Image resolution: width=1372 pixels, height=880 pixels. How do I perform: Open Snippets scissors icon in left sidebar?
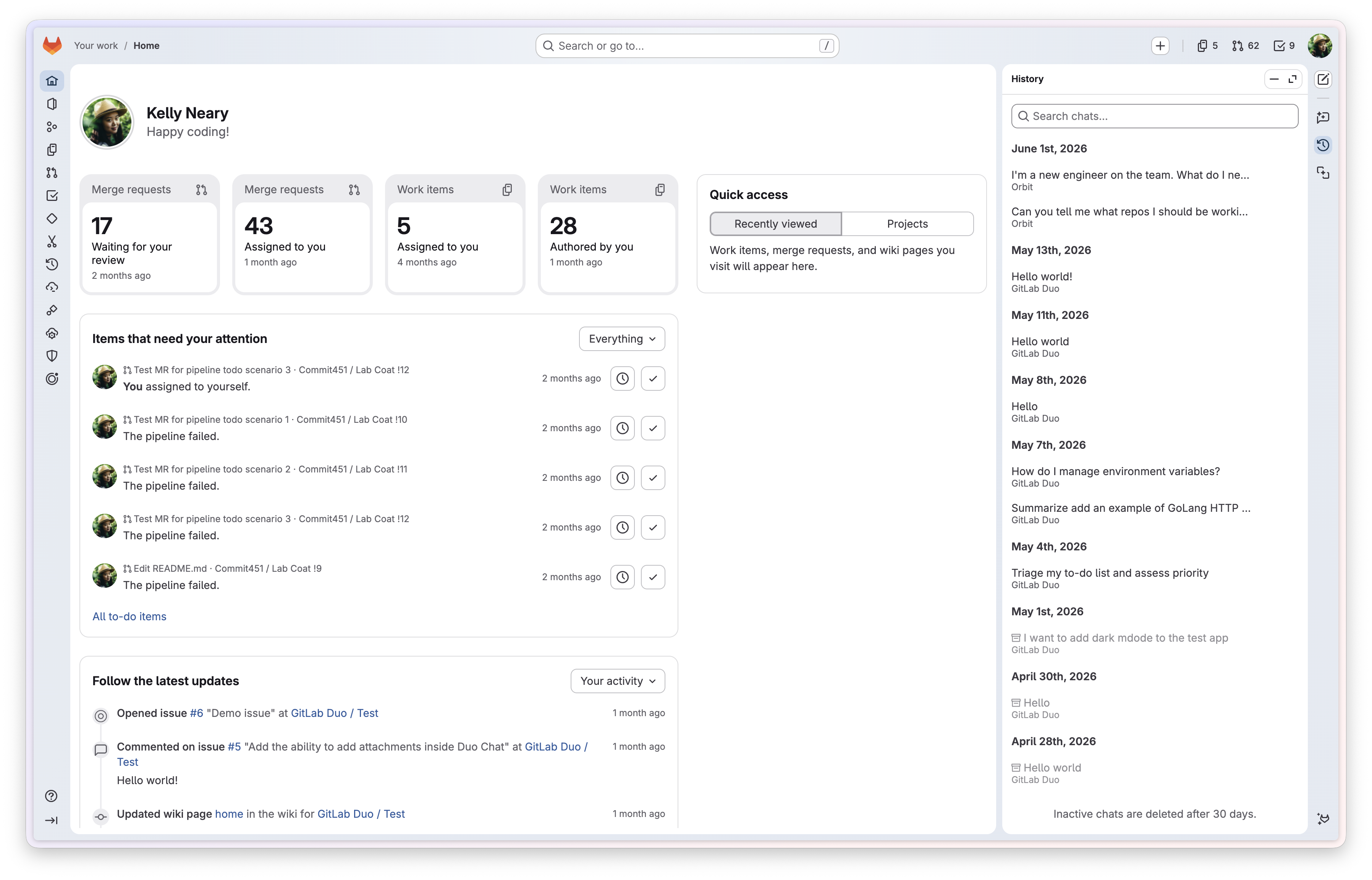(52, 241)
